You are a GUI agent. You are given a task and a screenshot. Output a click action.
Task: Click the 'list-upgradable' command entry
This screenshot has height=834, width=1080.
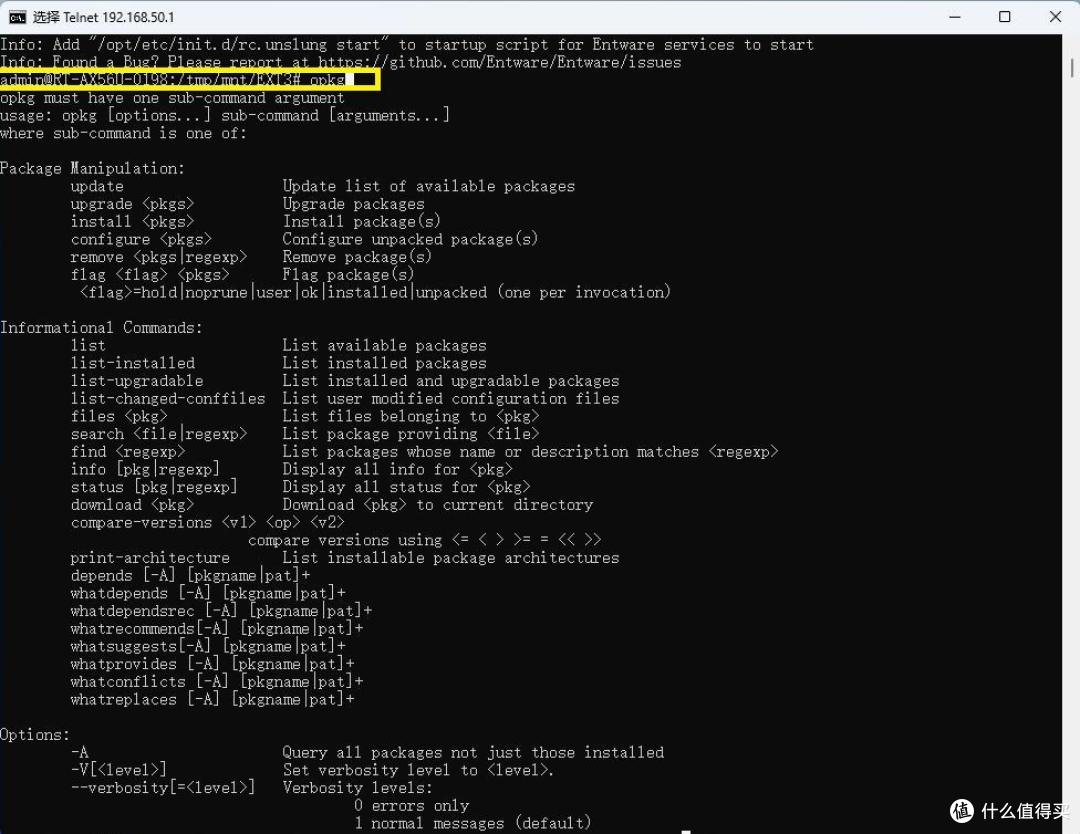pyautogui.click(x=136, y=381)
